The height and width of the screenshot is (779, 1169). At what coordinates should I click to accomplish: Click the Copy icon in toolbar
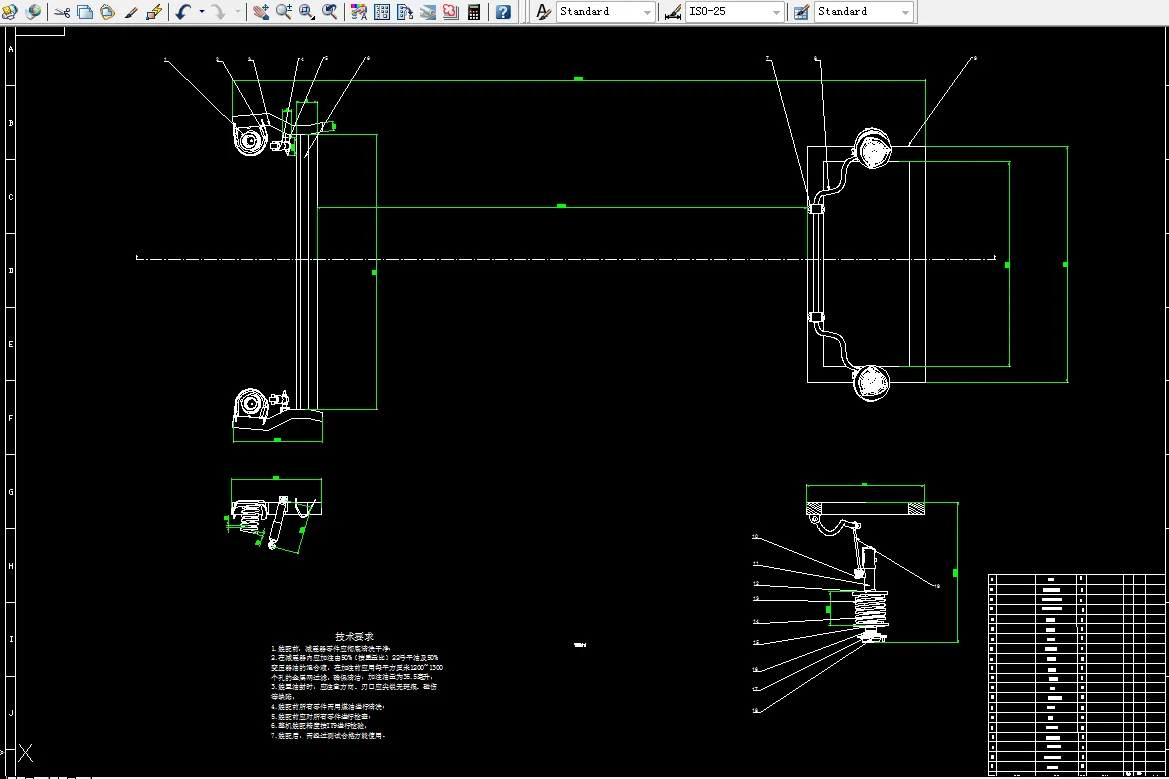[85, 12]
